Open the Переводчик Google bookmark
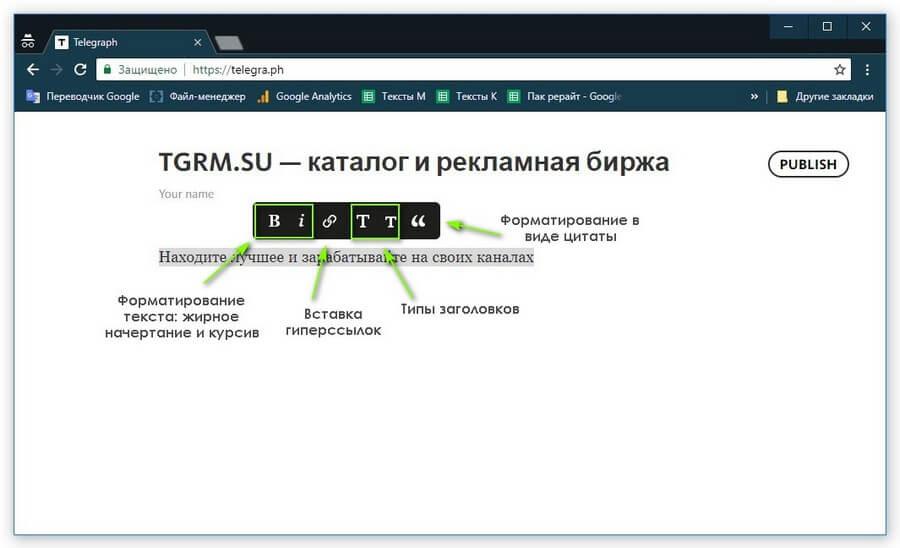This screenshot has height=548, width=900. [x=83, y=97]
